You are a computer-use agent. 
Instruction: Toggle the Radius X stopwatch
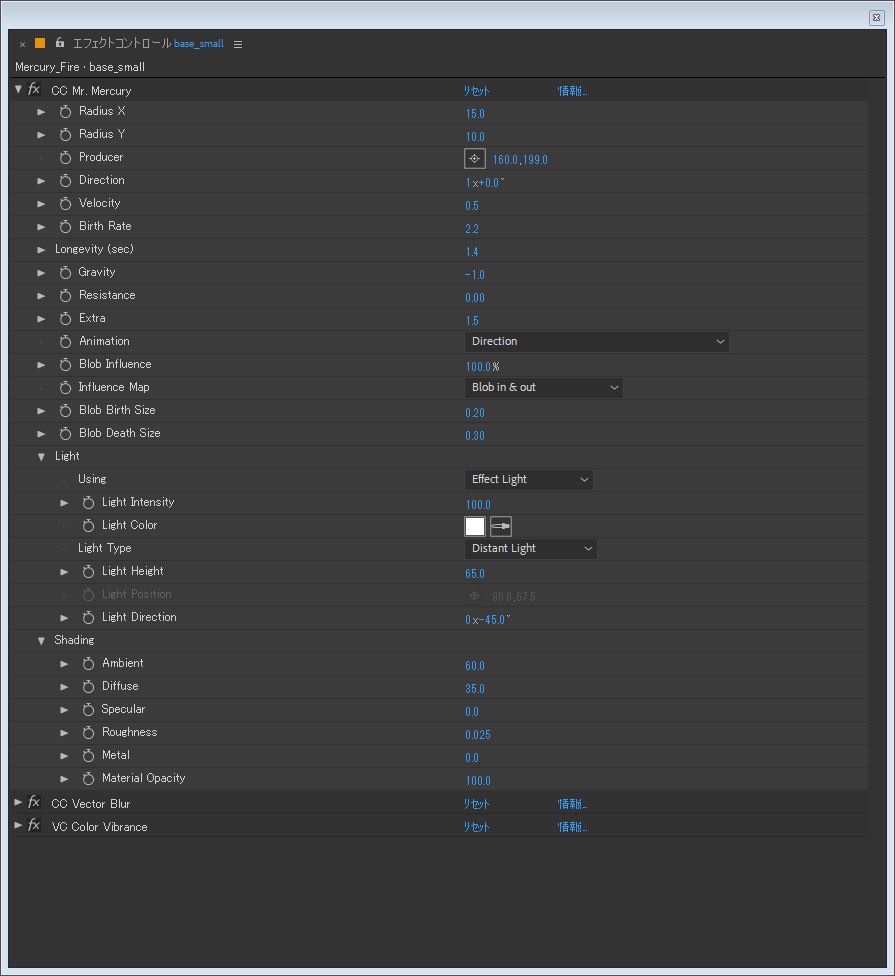coord(65,112)
